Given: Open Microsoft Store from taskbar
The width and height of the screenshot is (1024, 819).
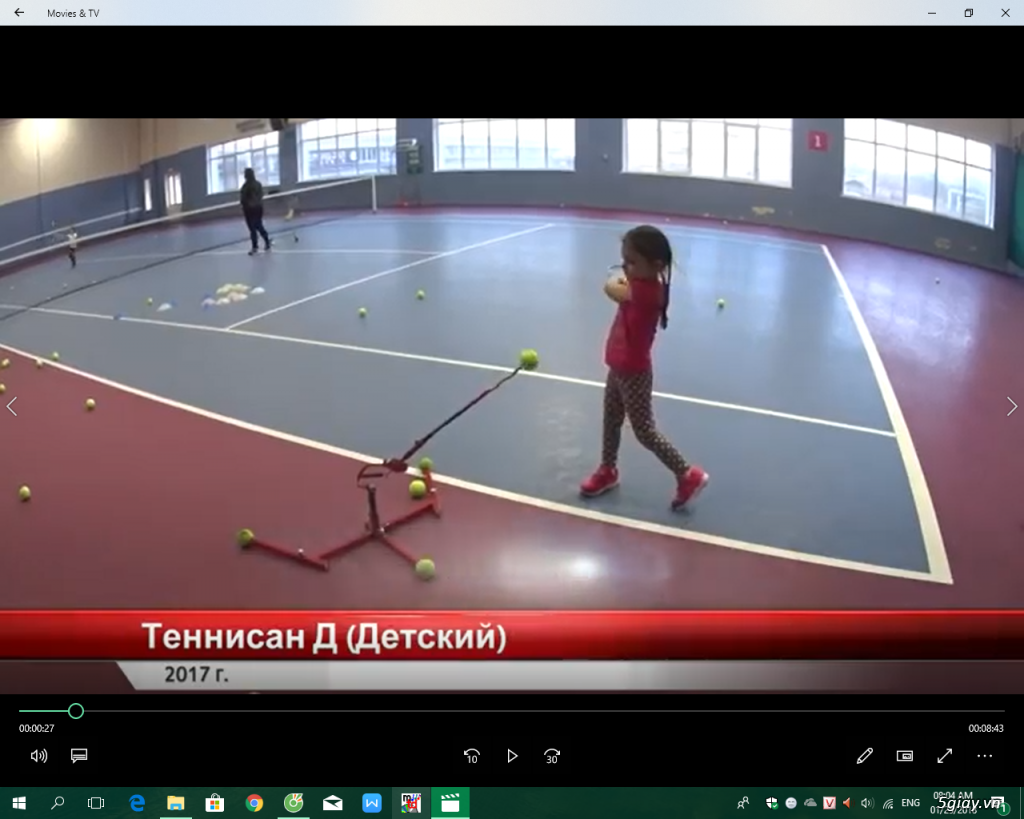Looking at the screenshot, I should 215,803.
